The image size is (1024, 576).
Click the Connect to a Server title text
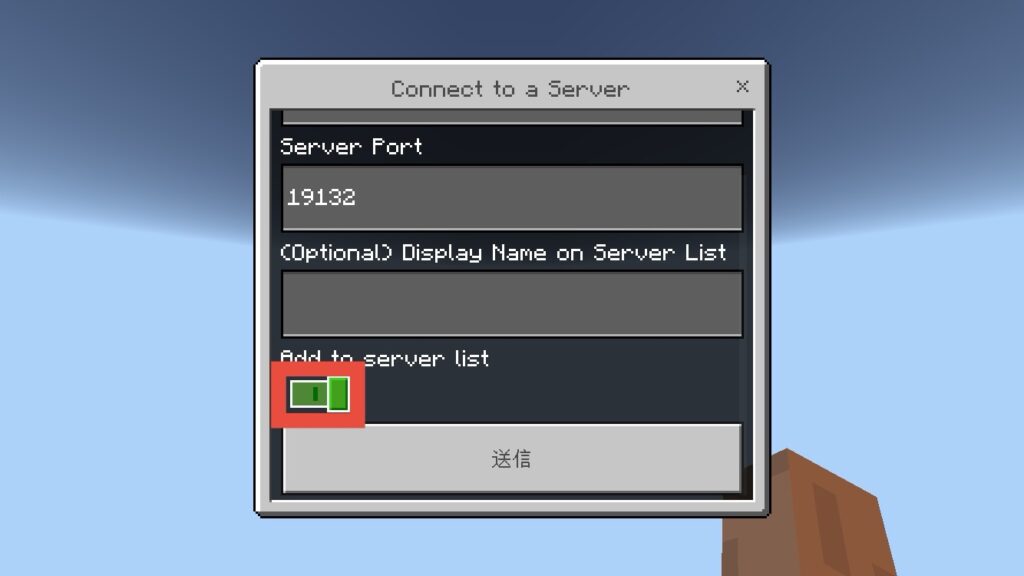pos(510,89)
